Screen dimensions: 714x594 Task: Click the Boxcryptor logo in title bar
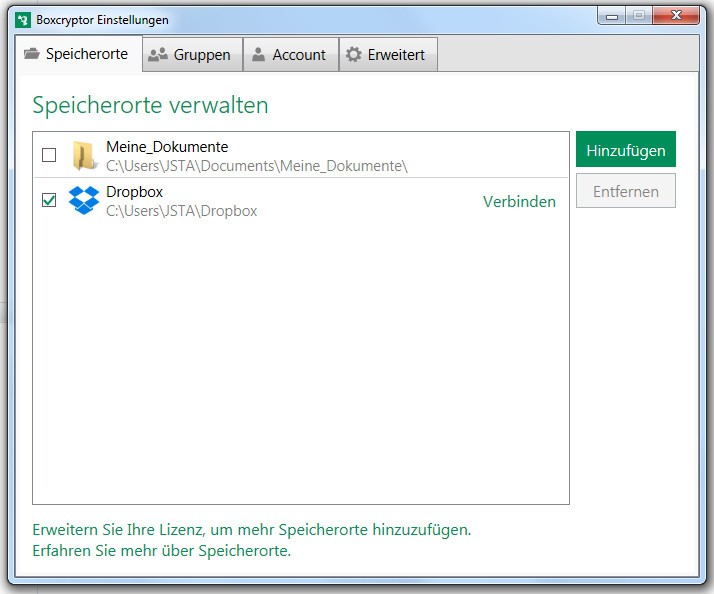pyautogui.click(x=23, y=20)
